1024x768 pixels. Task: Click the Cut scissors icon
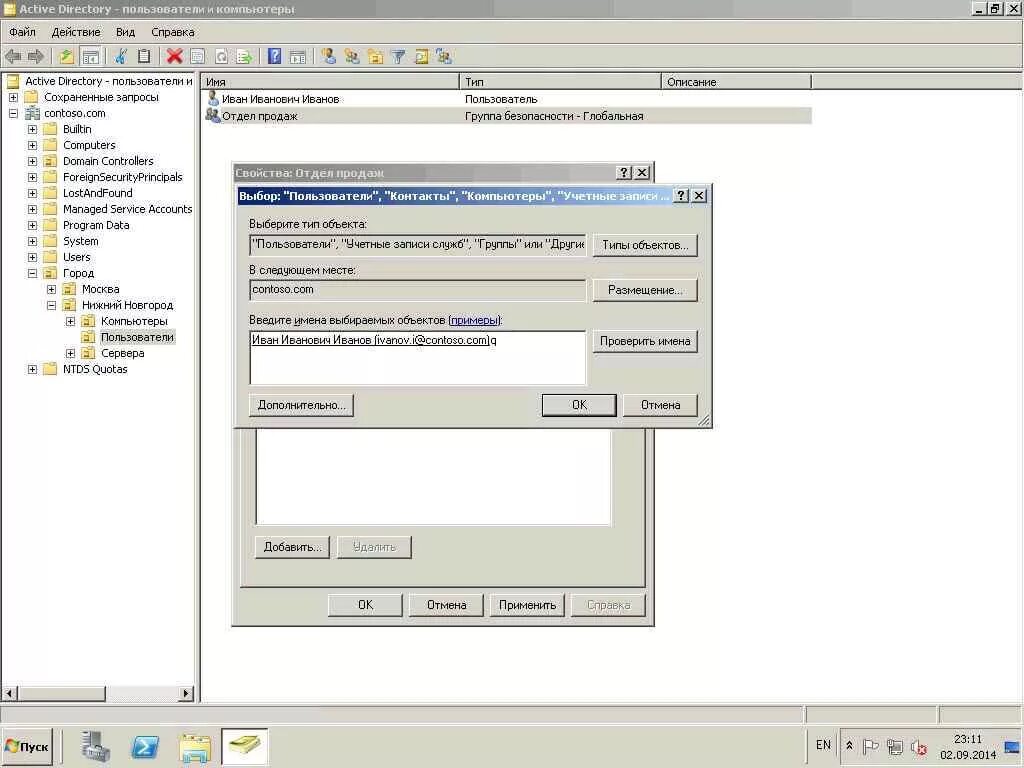[x=121, y=57]
